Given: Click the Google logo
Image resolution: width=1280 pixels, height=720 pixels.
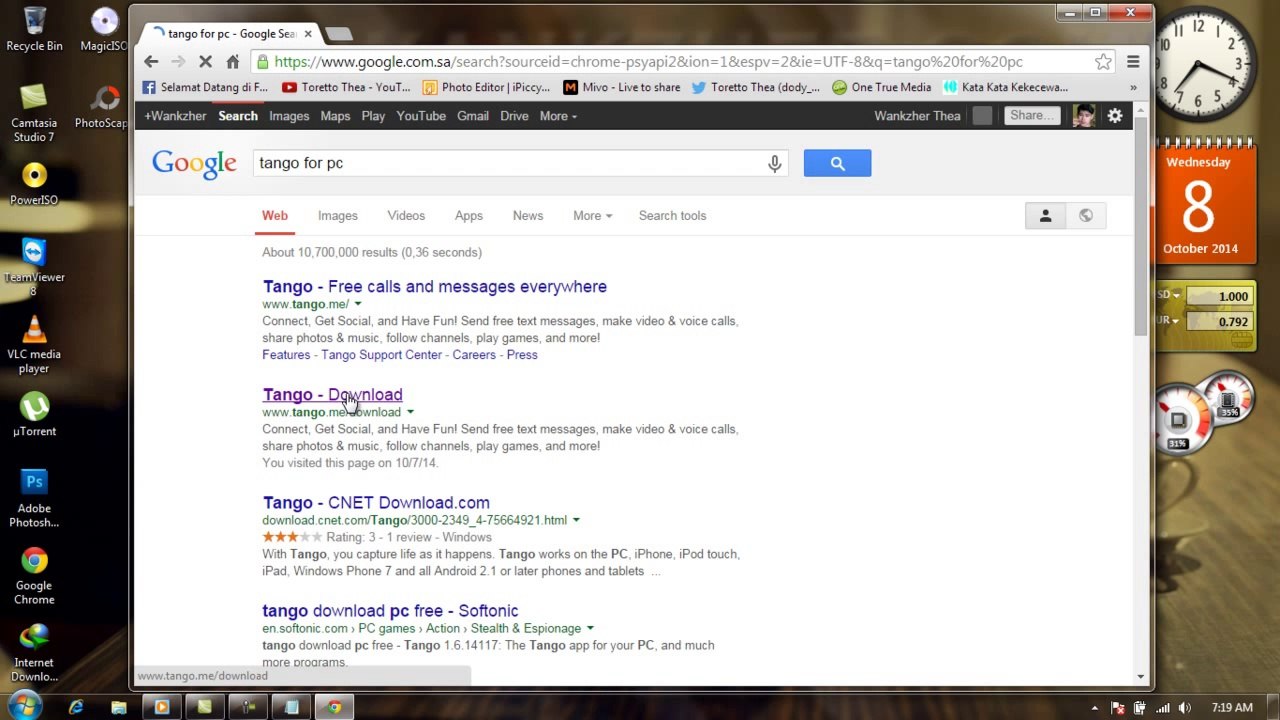Looking at the screenshot, I should [194, 164].
